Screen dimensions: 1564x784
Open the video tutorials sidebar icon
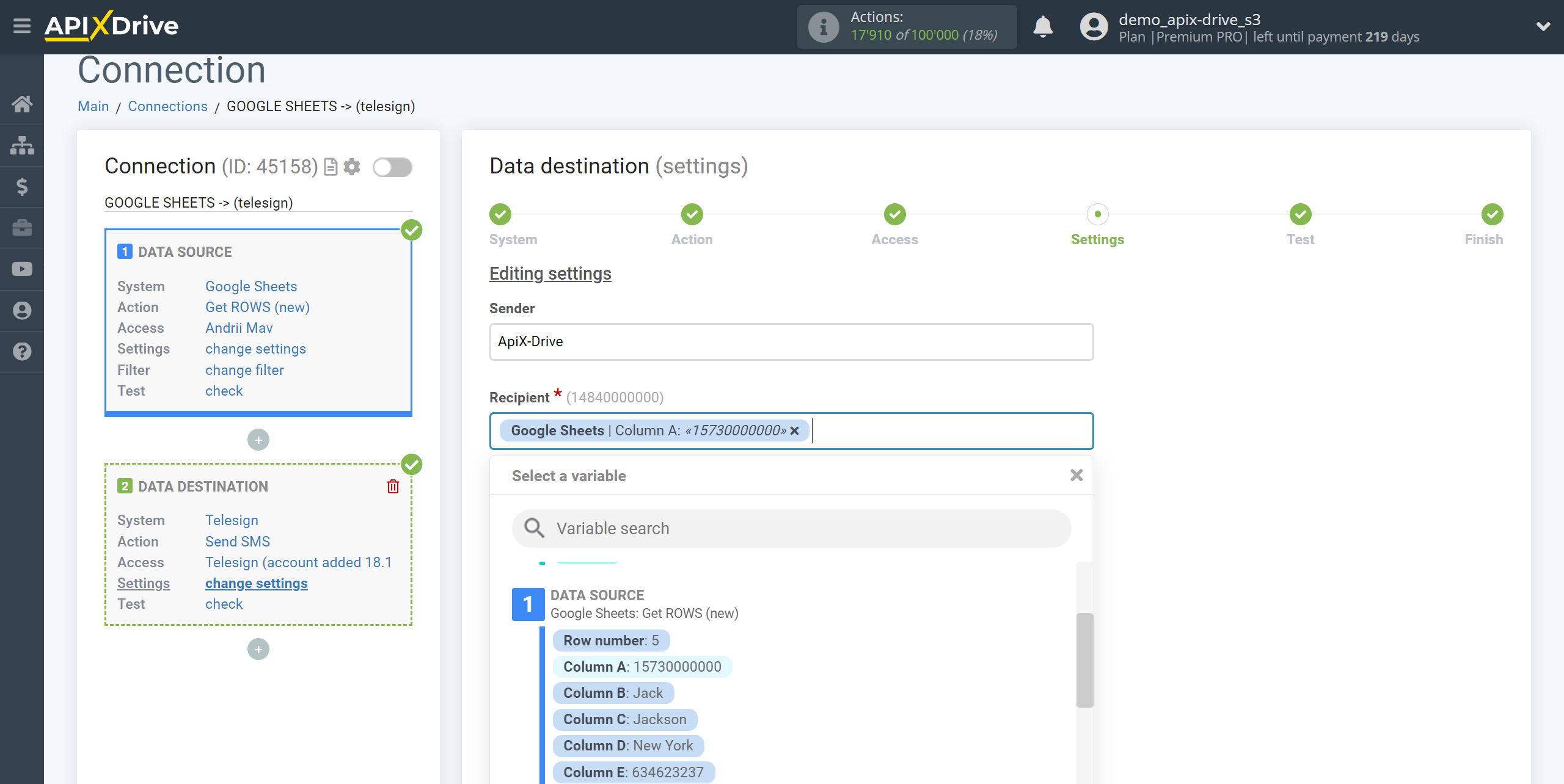coord(22,269)
